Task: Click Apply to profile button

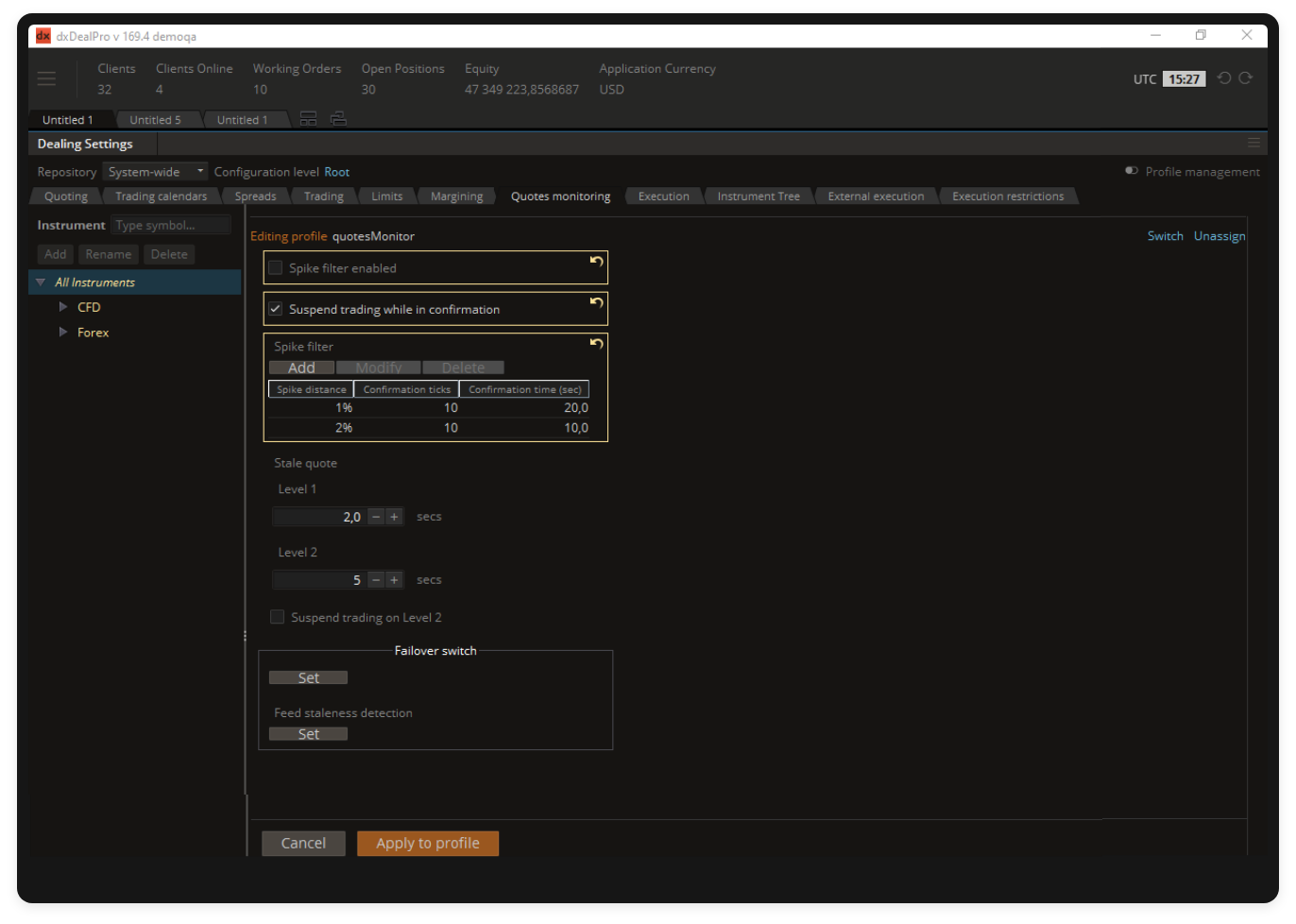Action: pyautogui.click(x=428, y=843)
